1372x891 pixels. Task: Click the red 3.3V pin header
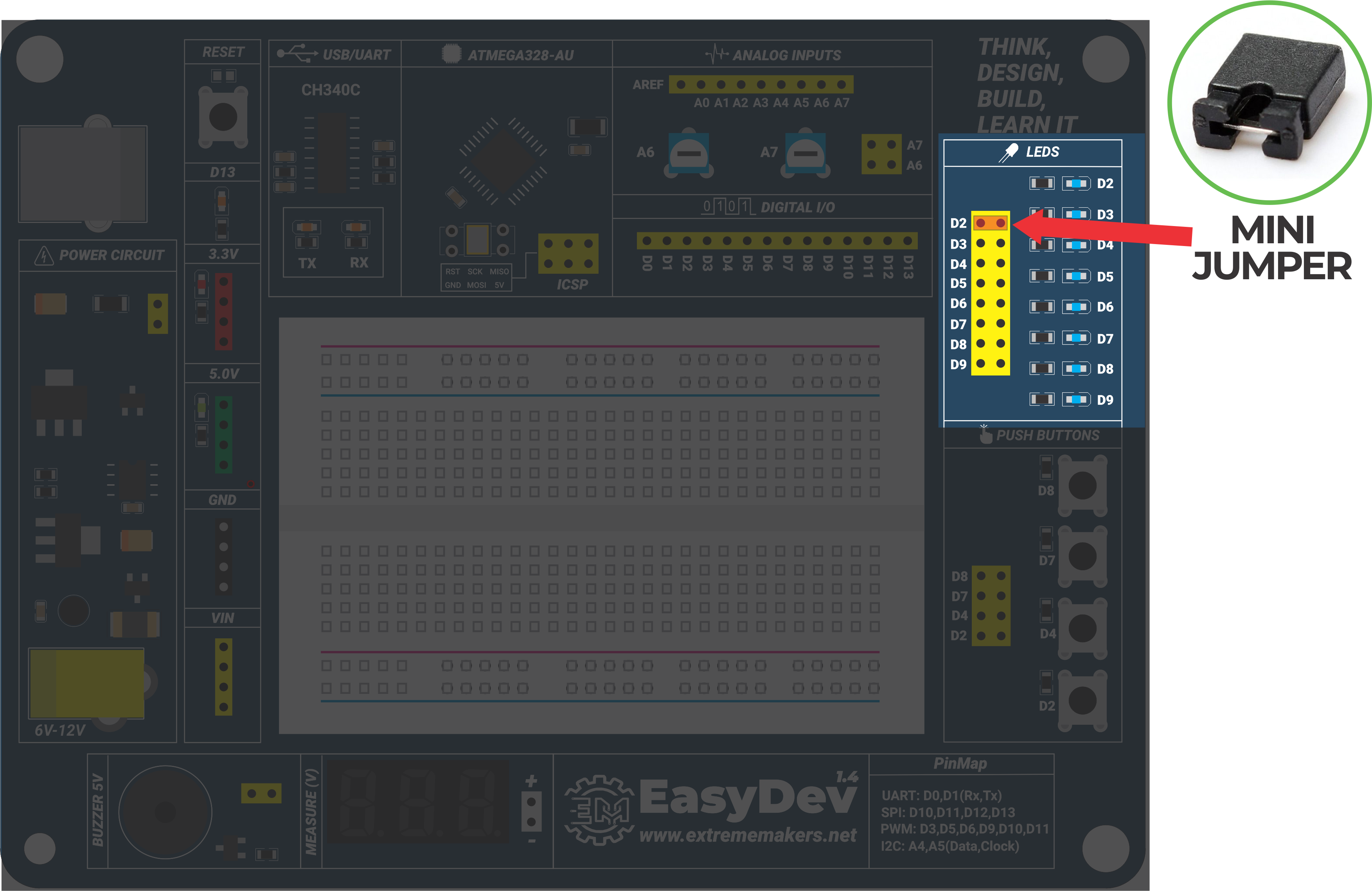pyautogui.click(x=224, y=311)
